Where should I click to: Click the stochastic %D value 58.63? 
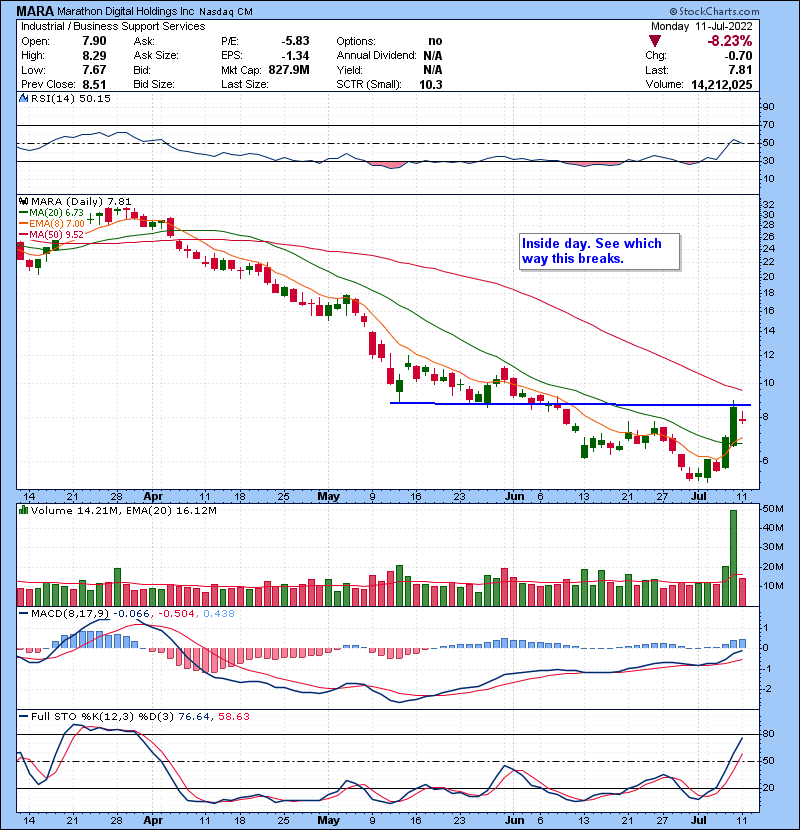(234, 716)
